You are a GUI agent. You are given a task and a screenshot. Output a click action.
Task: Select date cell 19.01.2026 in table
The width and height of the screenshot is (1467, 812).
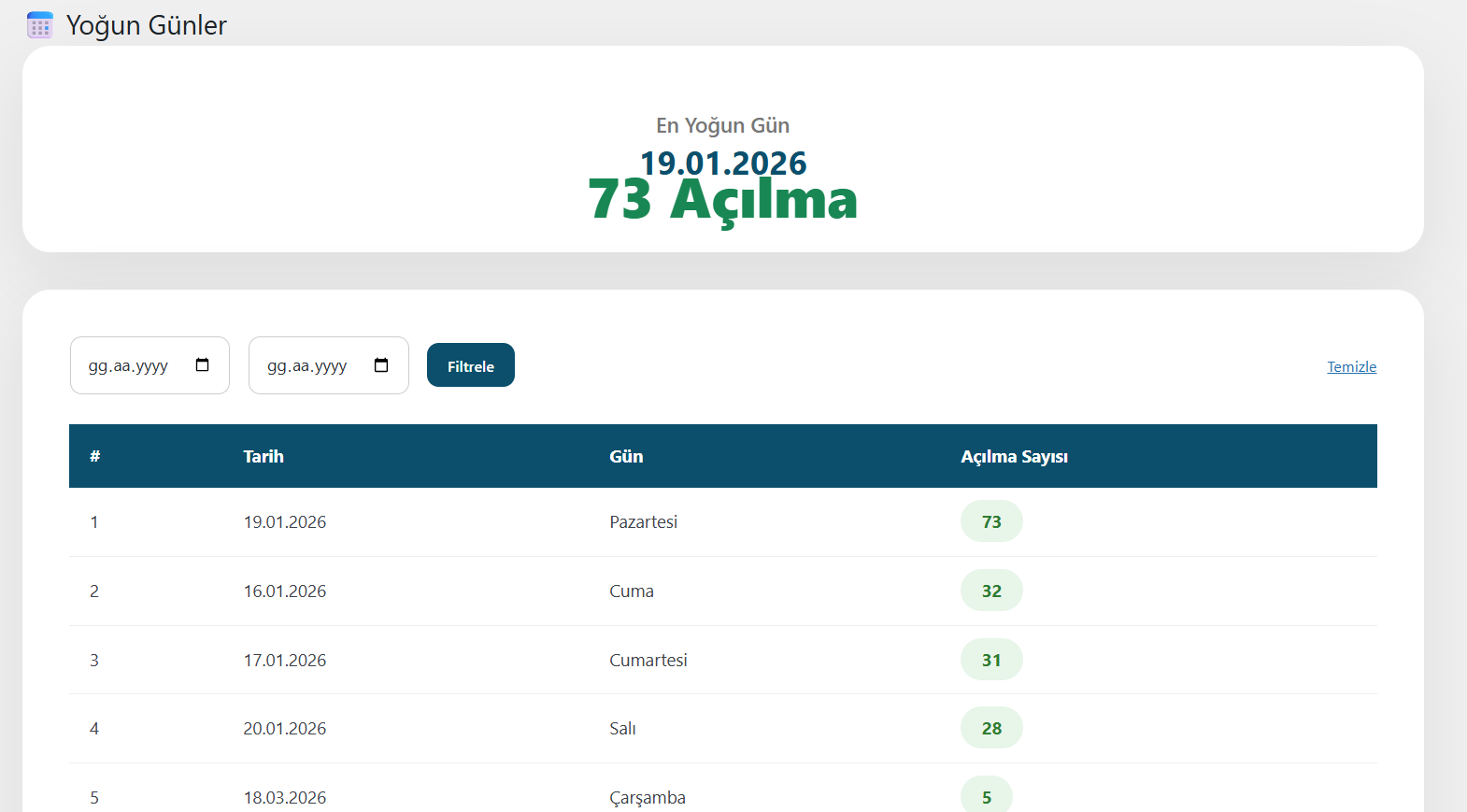pos(285,521)
